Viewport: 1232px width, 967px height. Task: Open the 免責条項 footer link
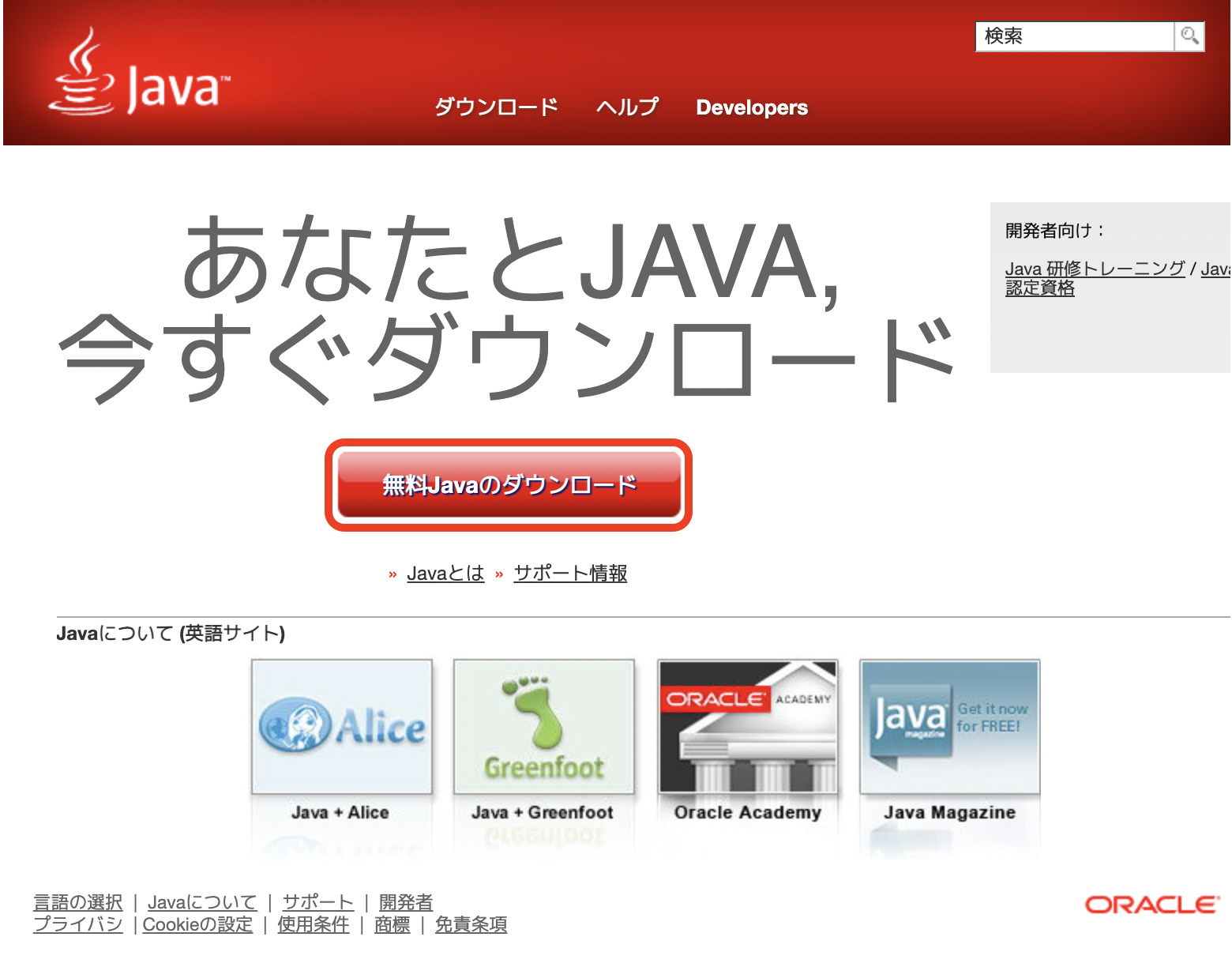[471, 924]
